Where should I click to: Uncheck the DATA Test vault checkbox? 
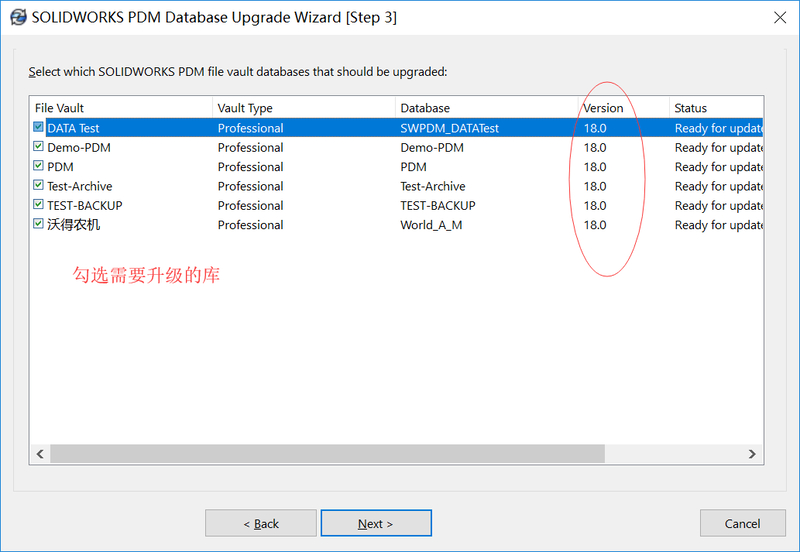click(x=38, y=127)
